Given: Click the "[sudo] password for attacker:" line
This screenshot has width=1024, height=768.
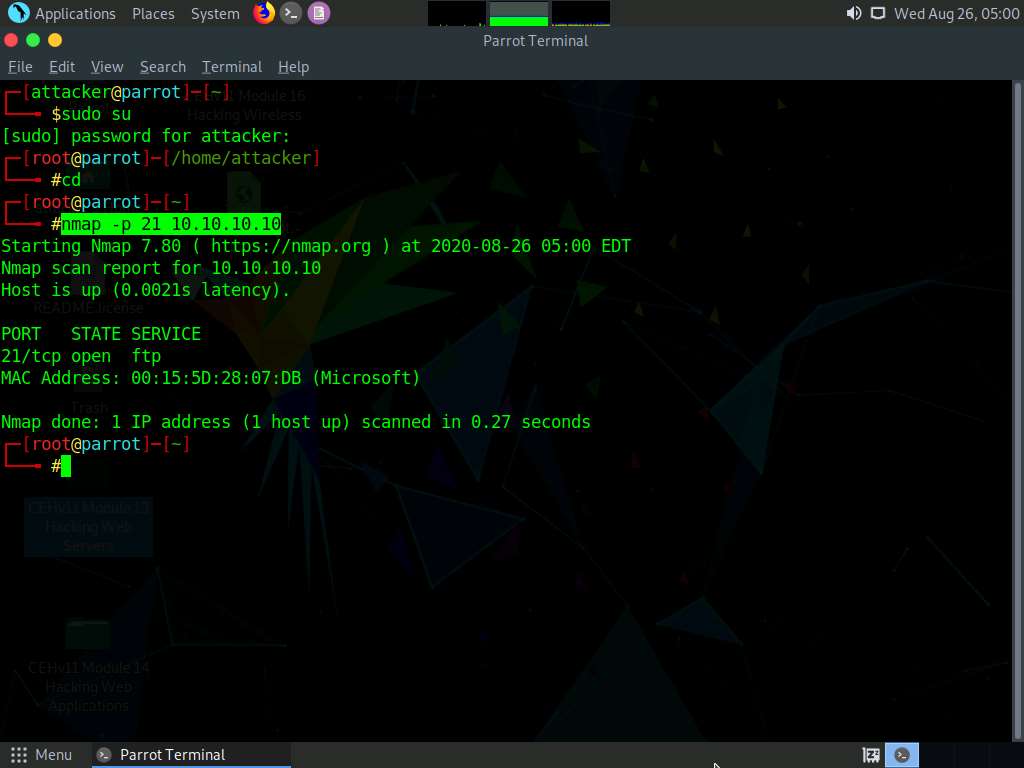Looking at the screenshot, I should click(146, 136).
